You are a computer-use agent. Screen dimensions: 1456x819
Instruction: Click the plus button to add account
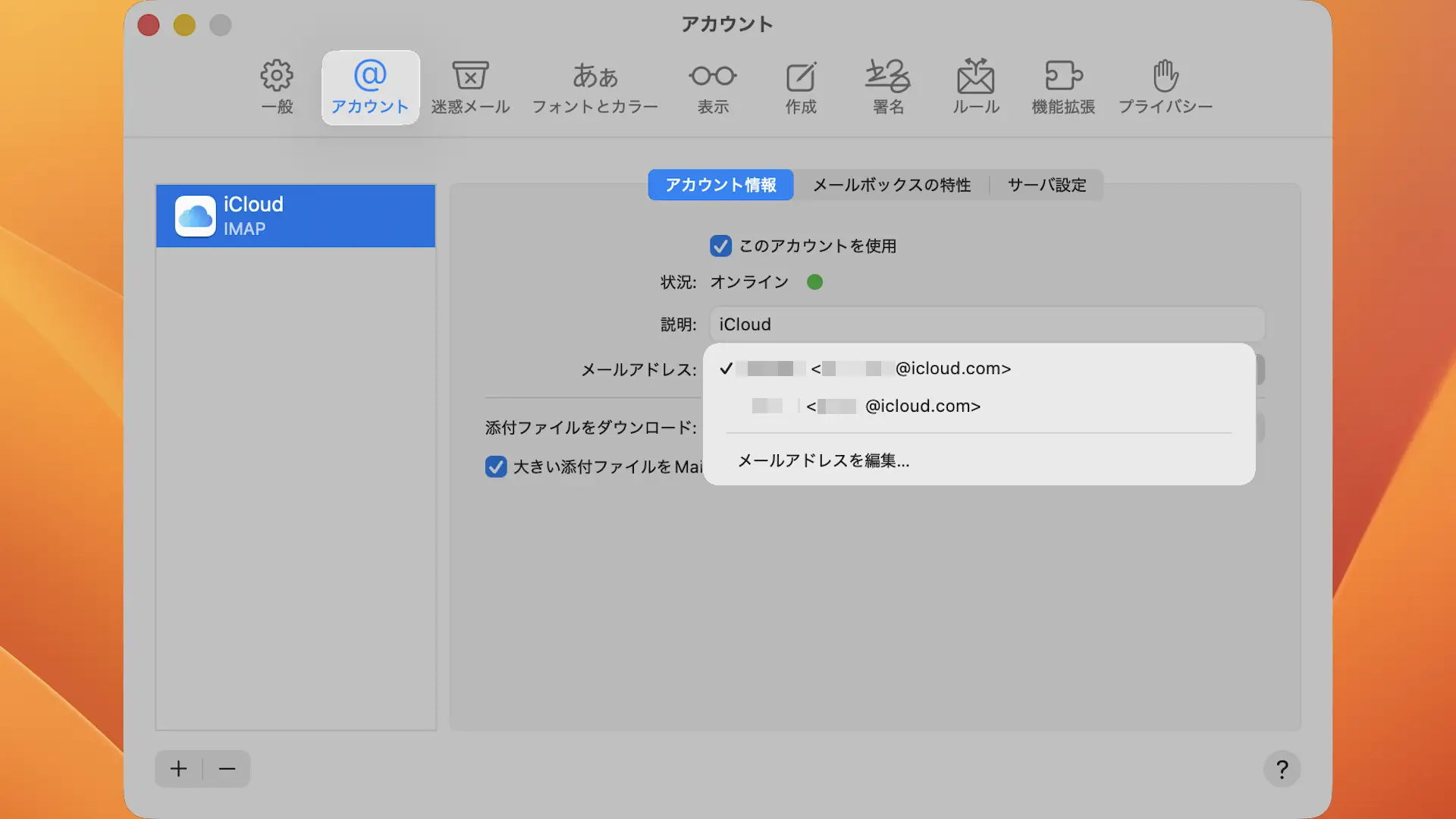click(179, 769)
